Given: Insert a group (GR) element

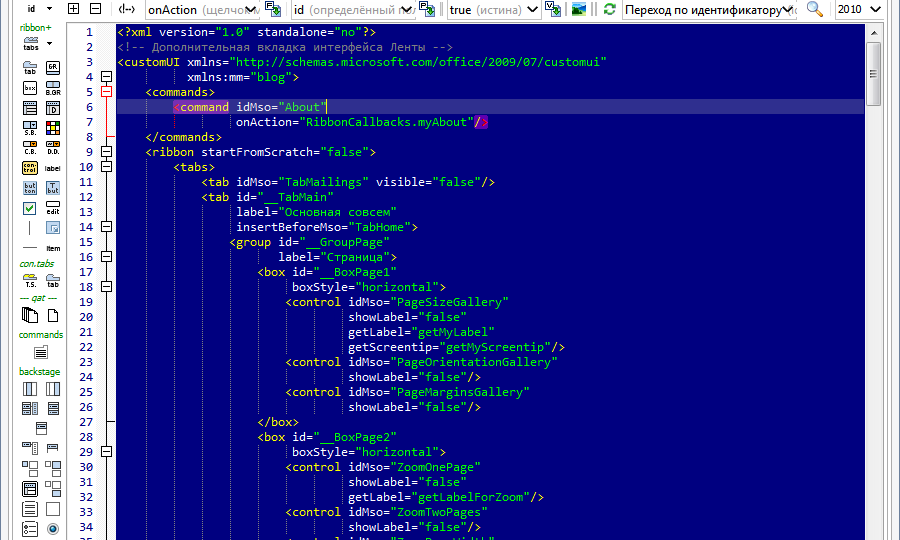Looking at the screenshot, I should pos(53,68).
